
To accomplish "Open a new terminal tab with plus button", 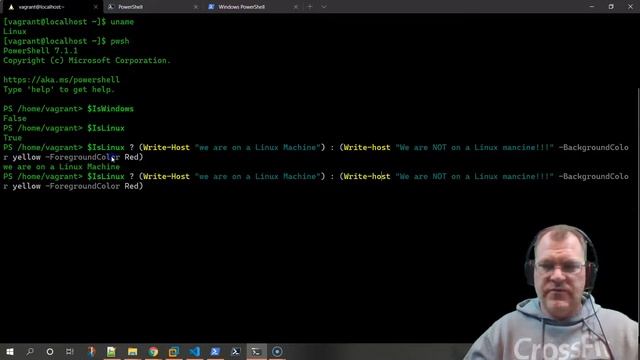I will pos(310,7).
